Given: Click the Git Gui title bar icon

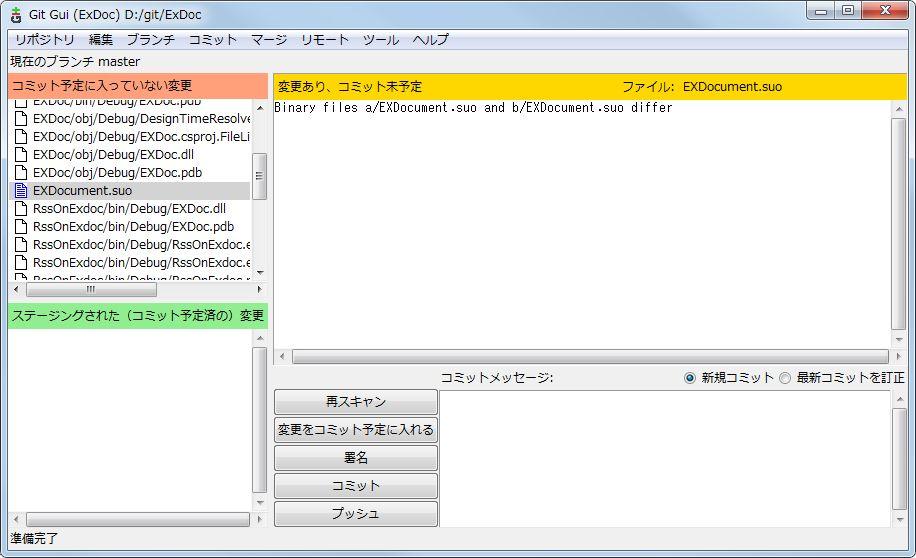Looking at the screenshot, I should (15, 14).
